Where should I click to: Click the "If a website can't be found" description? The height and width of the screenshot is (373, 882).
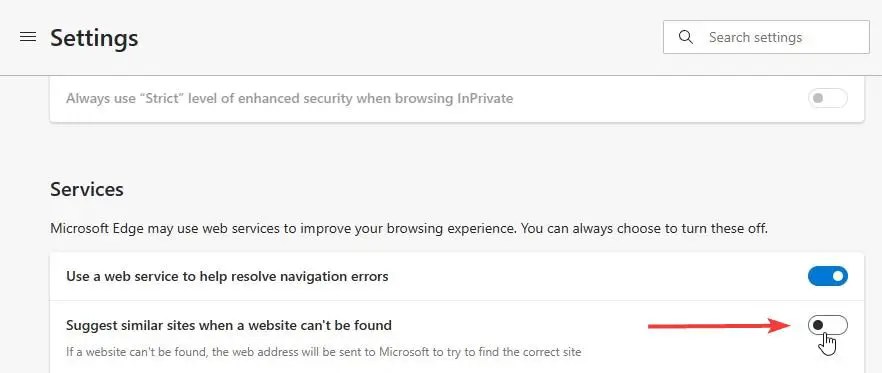point(323,352)
